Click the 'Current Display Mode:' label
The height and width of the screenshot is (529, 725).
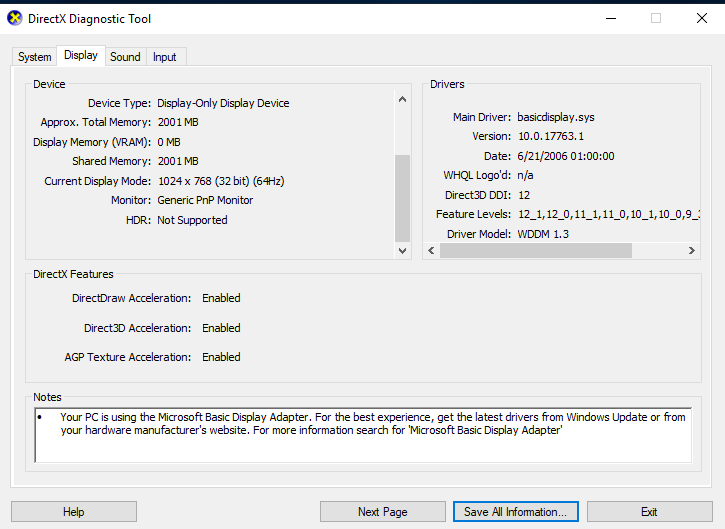point(98,181)
